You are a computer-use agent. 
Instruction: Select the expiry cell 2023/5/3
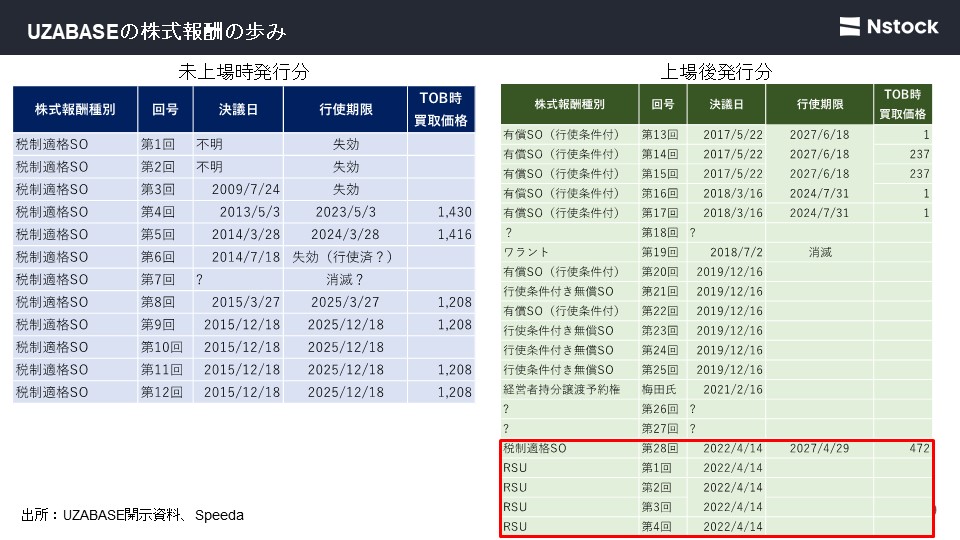point(346,212)
